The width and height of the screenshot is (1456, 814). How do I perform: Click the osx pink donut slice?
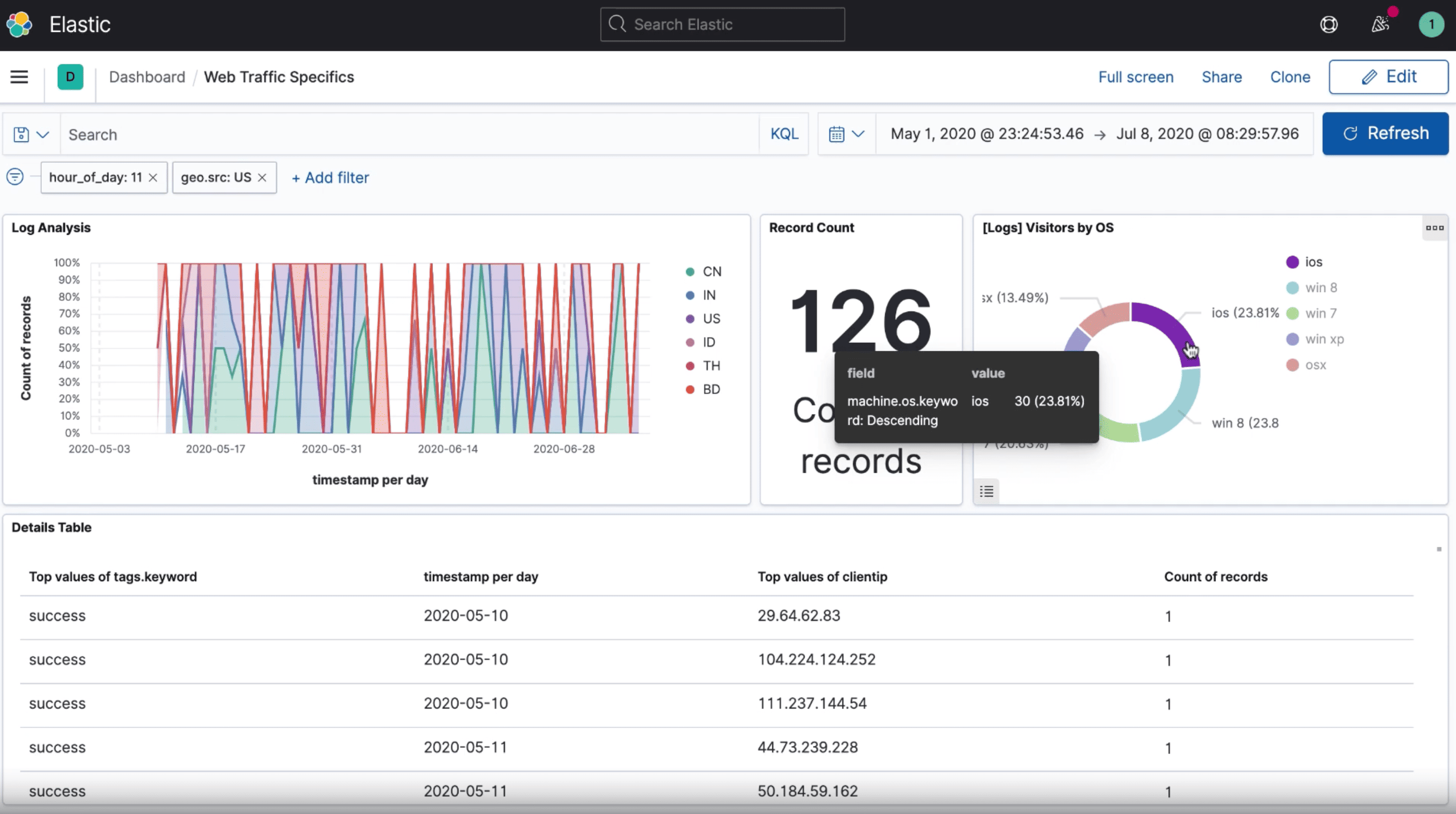1105,317
